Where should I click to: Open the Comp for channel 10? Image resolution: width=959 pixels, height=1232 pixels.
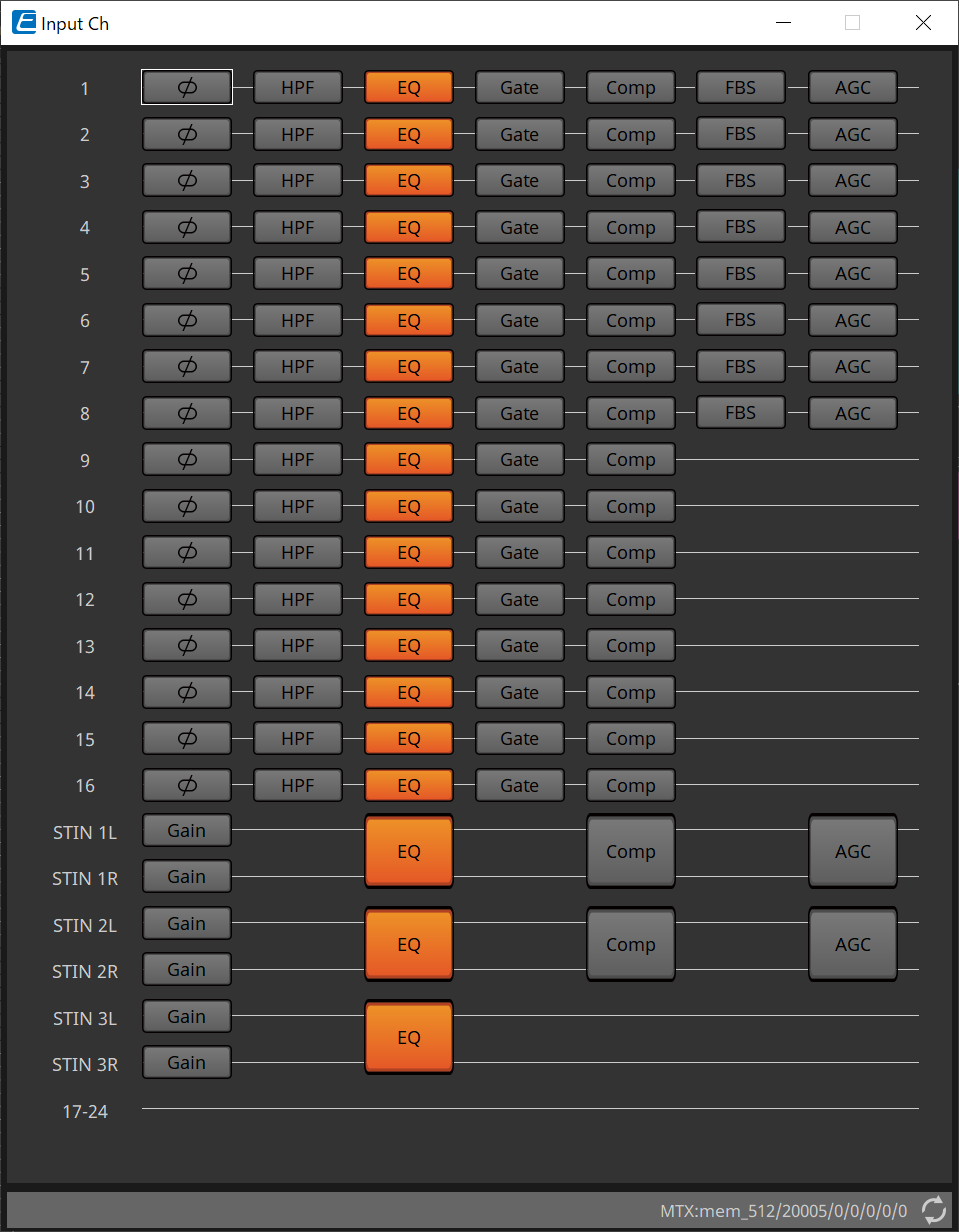point(631,507)
